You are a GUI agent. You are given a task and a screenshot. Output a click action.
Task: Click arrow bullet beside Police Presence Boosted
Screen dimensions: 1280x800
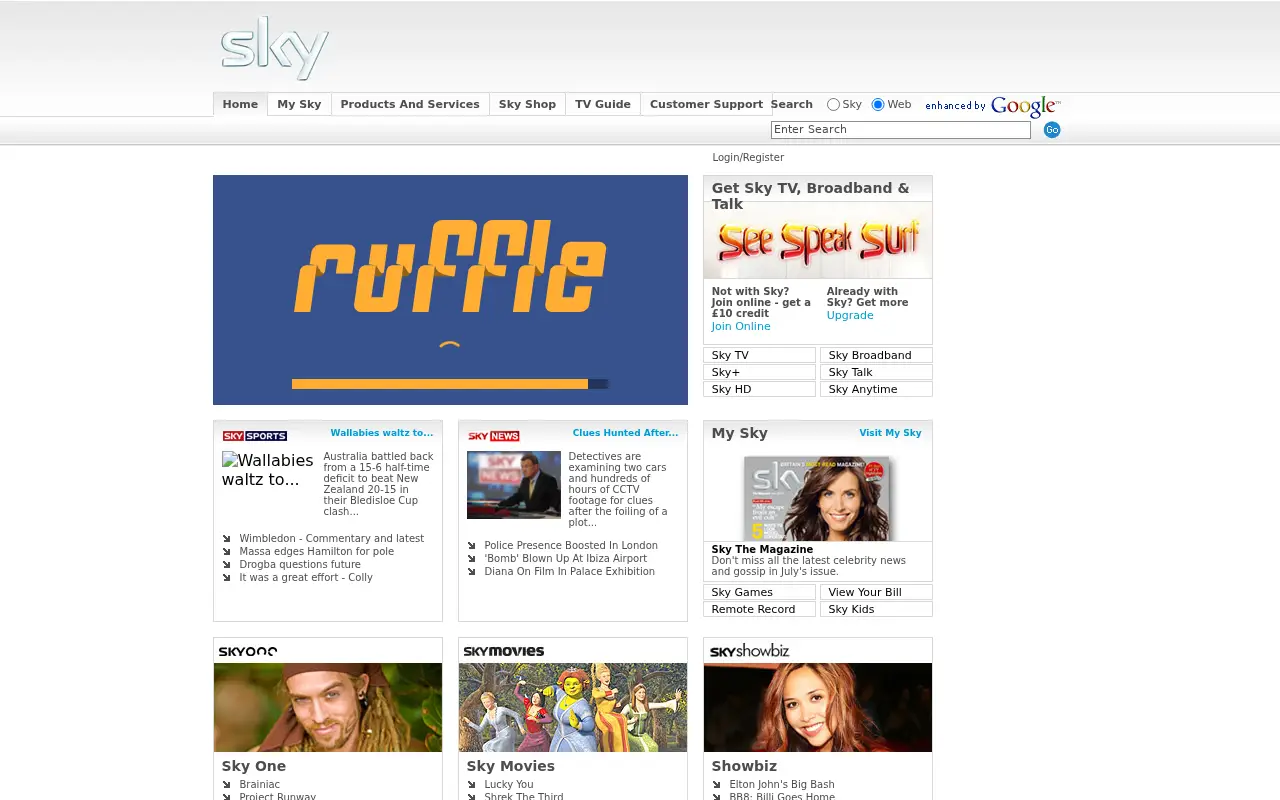pos(472,546)
